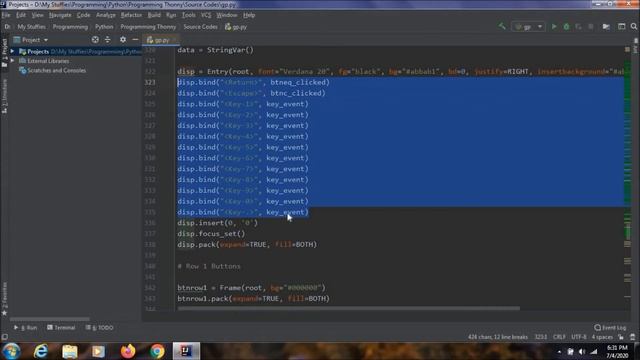Image resolution: width=640 pixels, height=360 pixels.
Task: Launch Internet Explorer from taskbar
Action: [x=41, y=351]
